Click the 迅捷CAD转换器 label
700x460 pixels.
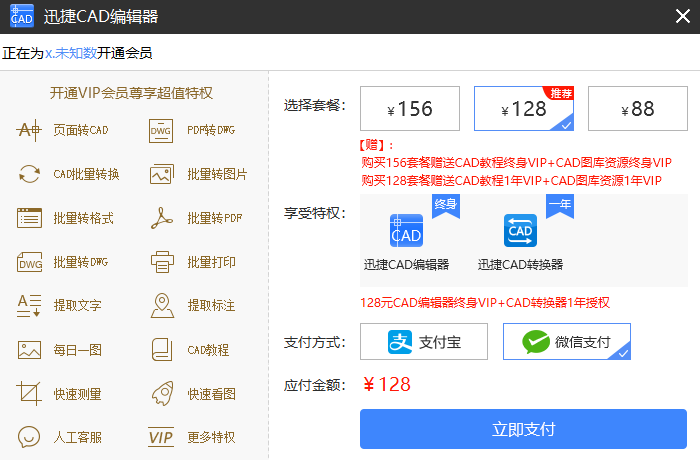pyautogui.click(x=521, y=265)
